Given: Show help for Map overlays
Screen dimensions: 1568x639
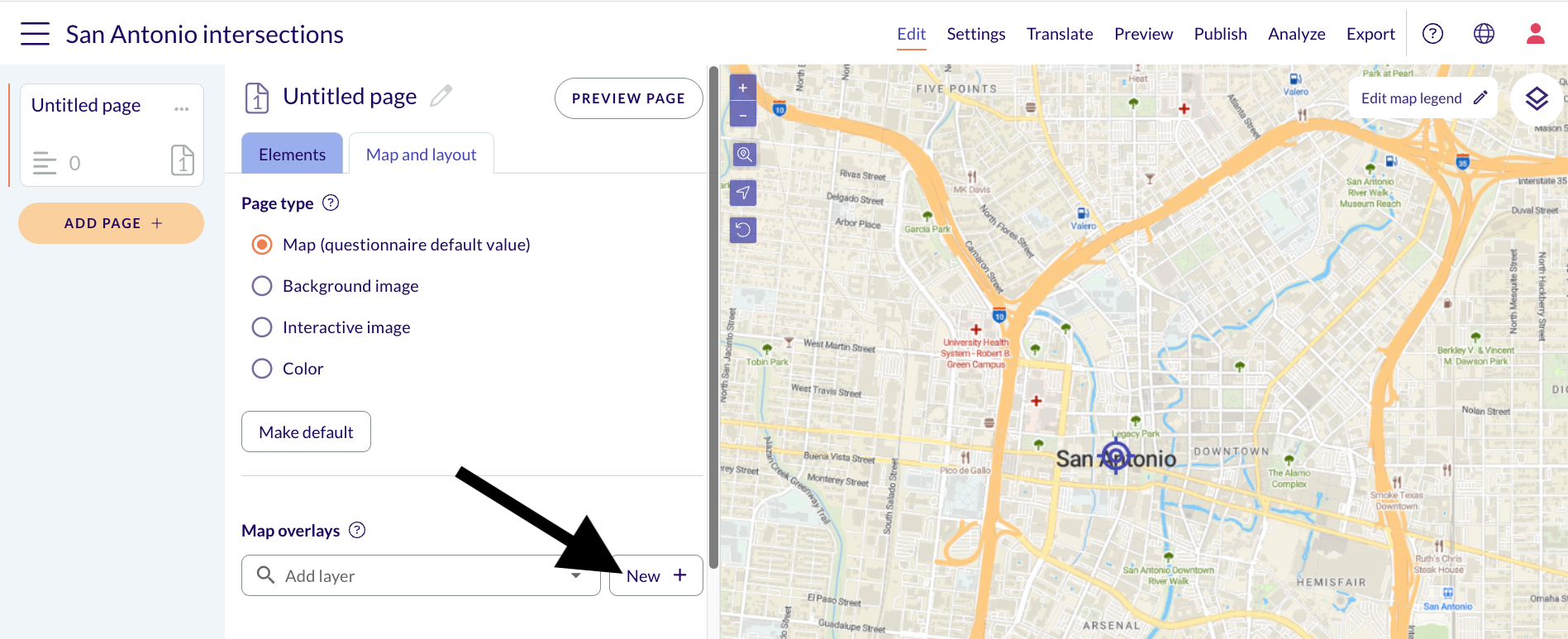Looking at the screenshot, I should (357, 530).
